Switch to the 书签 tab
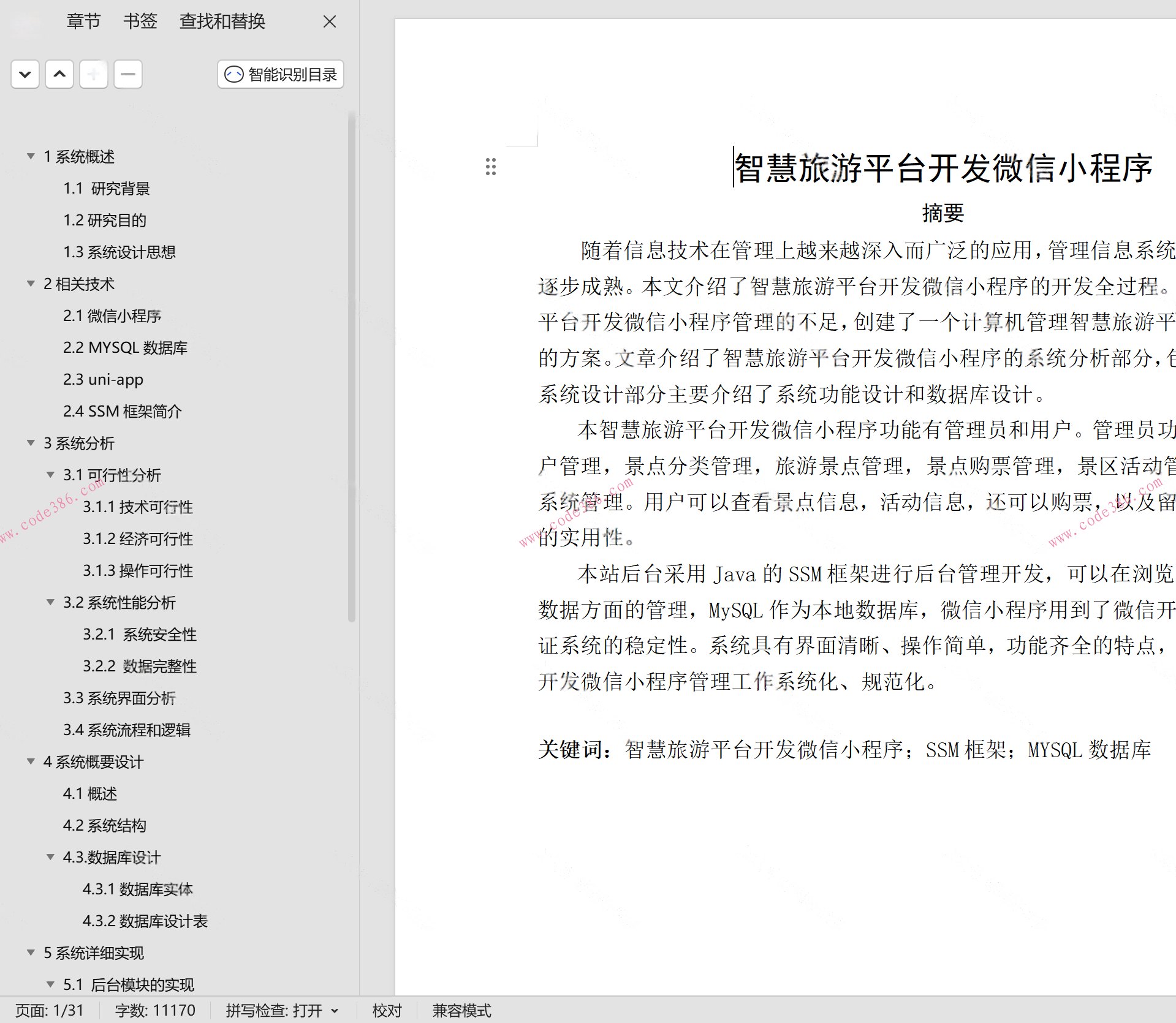Image resolution: width=1176 pixels, height=1023 pixels. (x=140, y=22)
